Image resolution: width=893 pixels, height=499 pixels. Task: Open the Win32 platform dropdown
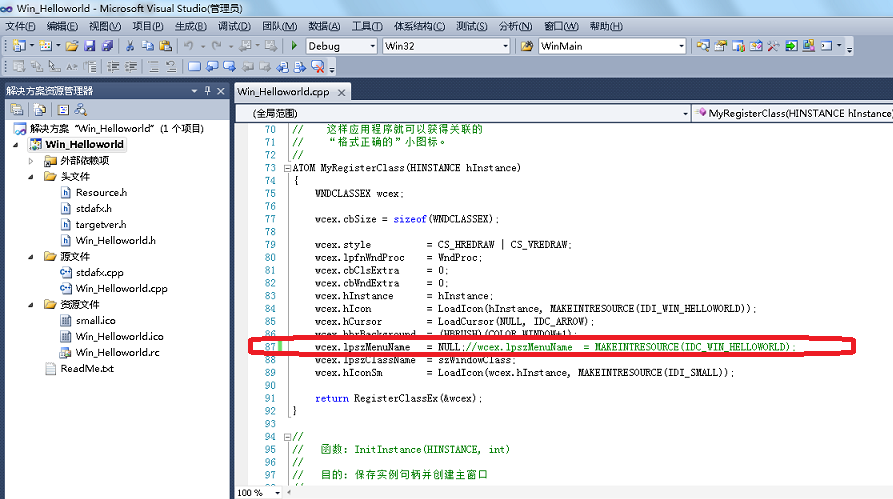505,46
